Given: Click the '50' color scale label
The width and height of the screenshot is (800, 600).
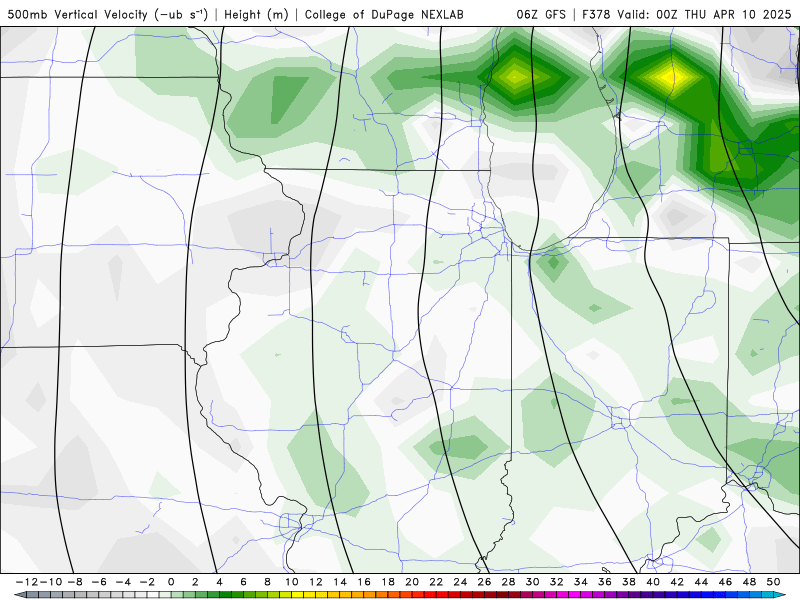Looking at the screenshot, I should click(x=773, y=582).
